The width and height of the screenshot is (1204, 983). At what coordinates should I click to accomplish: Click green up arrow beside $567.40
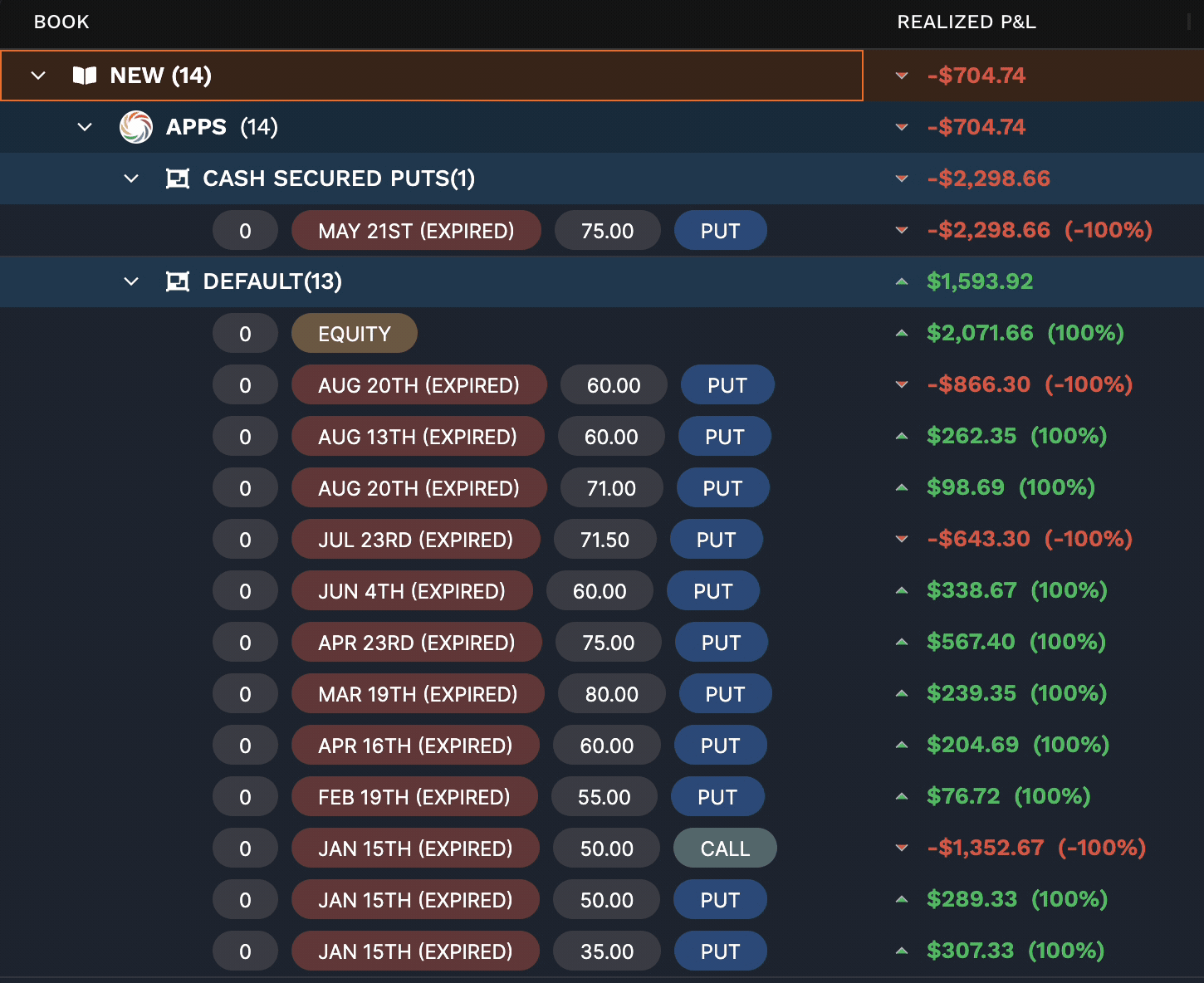point(902,642)
